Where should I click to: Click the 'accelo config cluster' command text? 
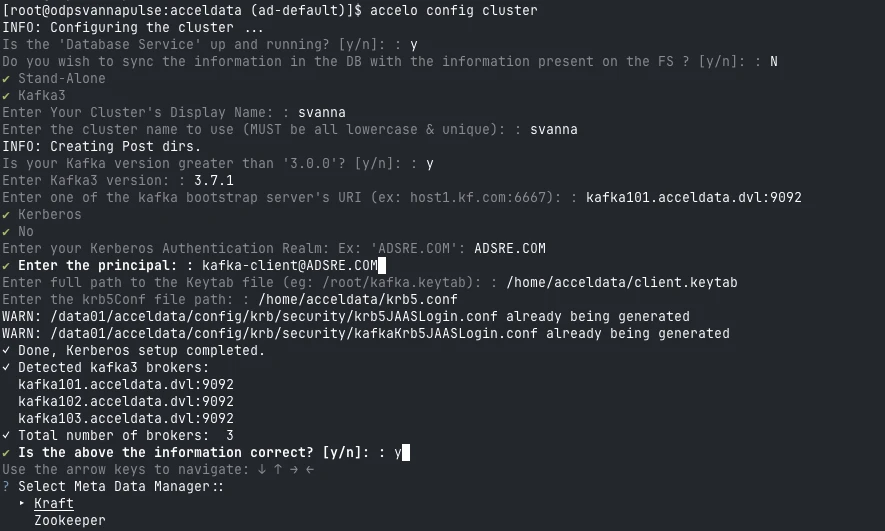click(x=453, y=10)
